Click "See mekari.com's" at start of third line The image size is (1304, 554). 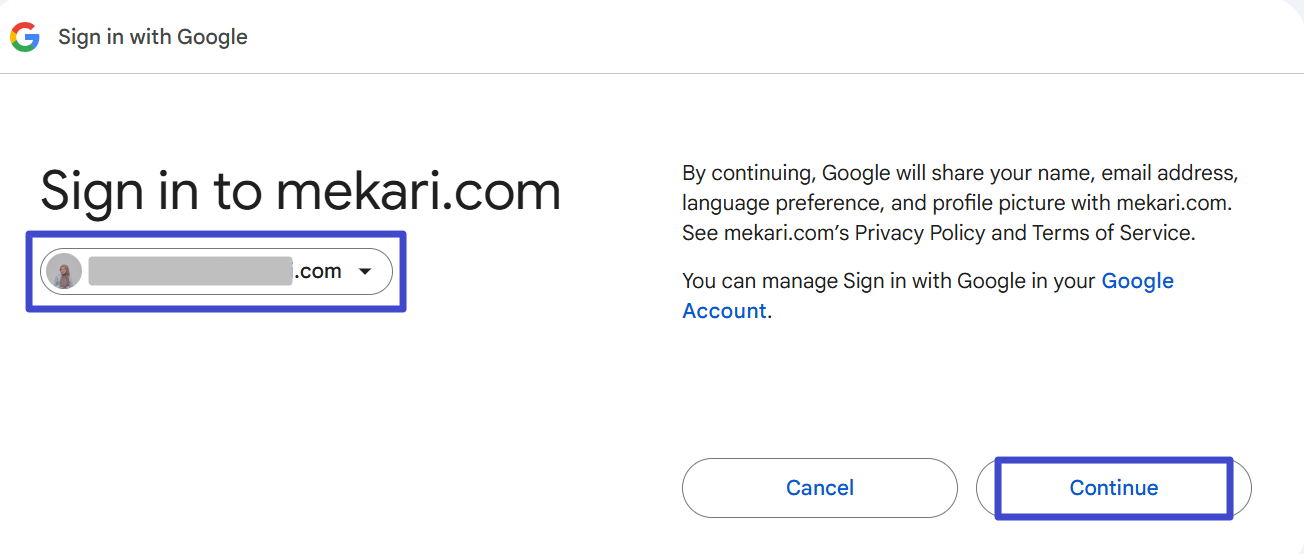click(x=765, y=233)
